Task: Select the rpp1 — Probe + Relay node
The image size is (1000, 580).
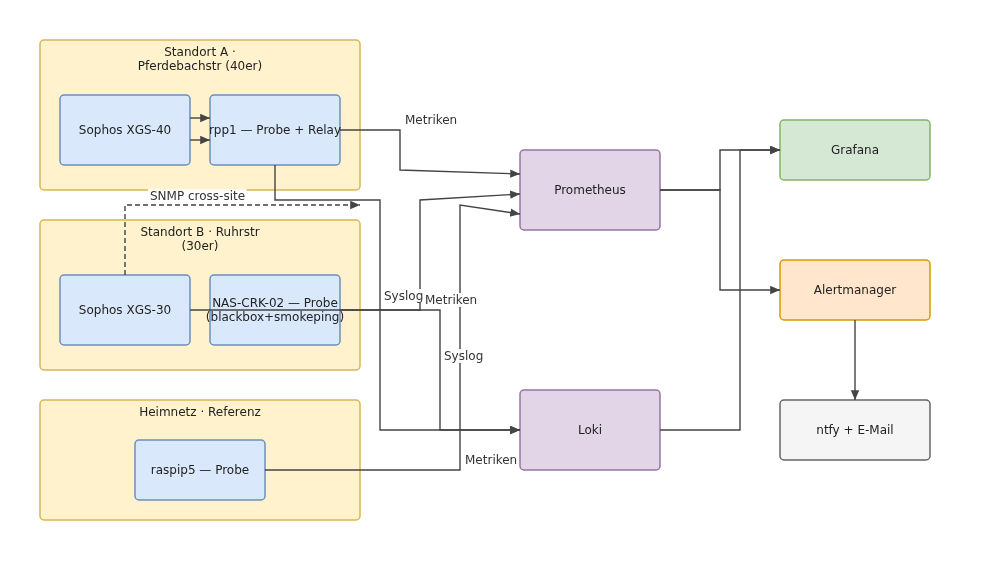Action: click(275, 130)
